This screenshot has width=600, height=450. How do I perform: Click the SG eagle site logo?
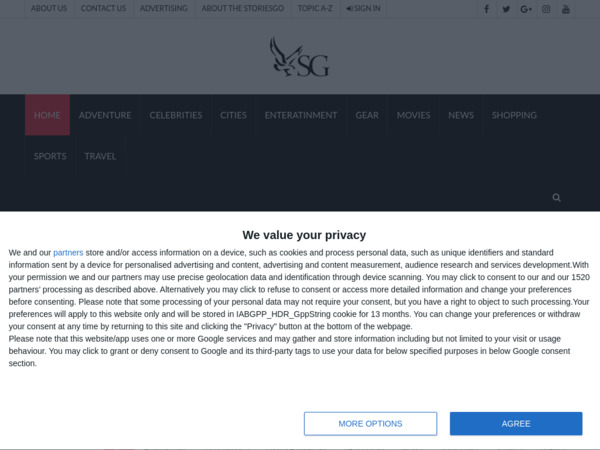click(x=299, y=57)
